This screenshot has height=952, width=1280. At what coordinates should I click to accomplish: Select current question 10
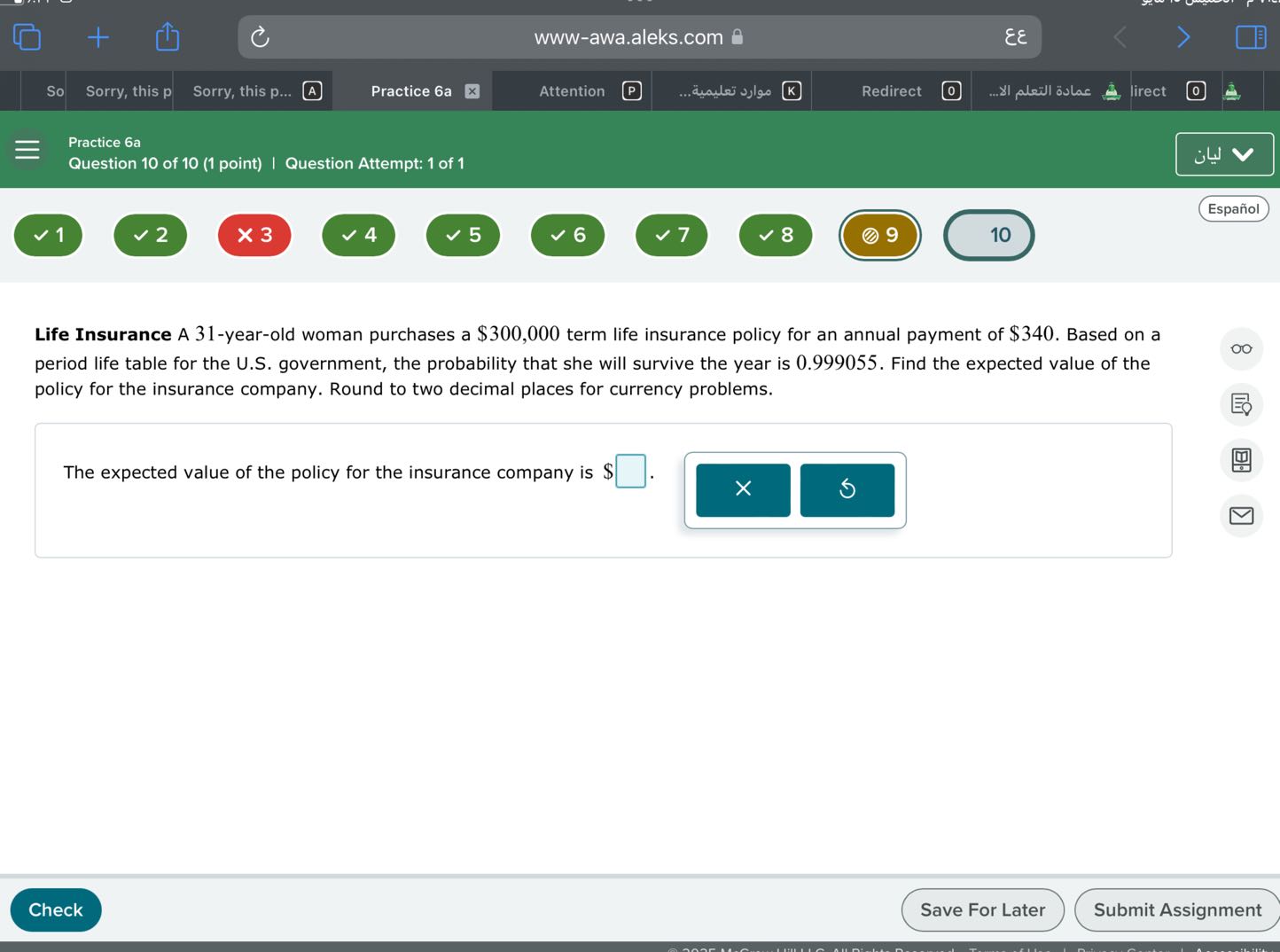(x=989, y=235)
